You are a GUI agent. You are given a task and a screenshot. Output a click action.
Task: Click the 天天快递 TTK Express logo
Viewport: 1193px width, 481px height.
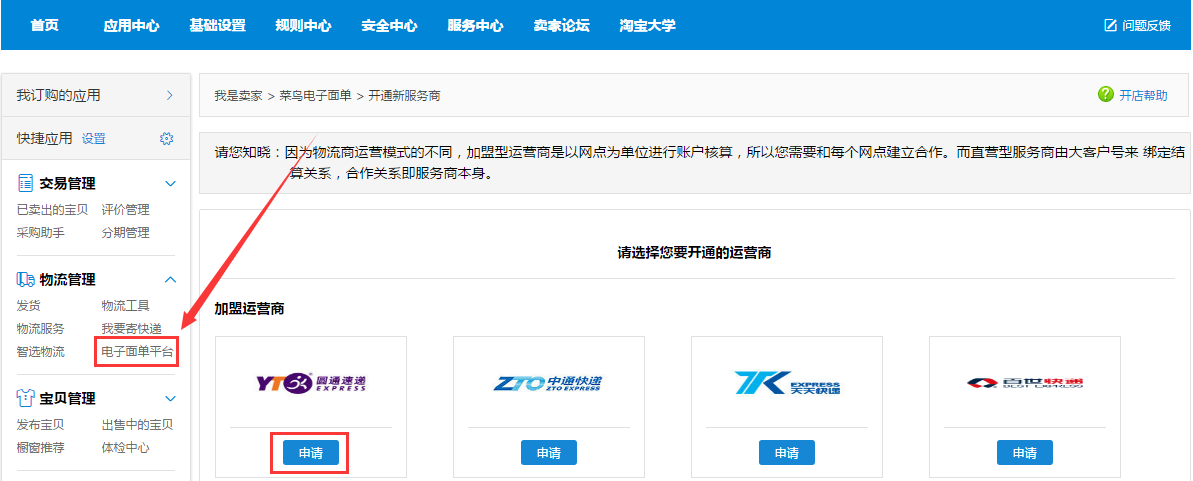click(787, 381)
